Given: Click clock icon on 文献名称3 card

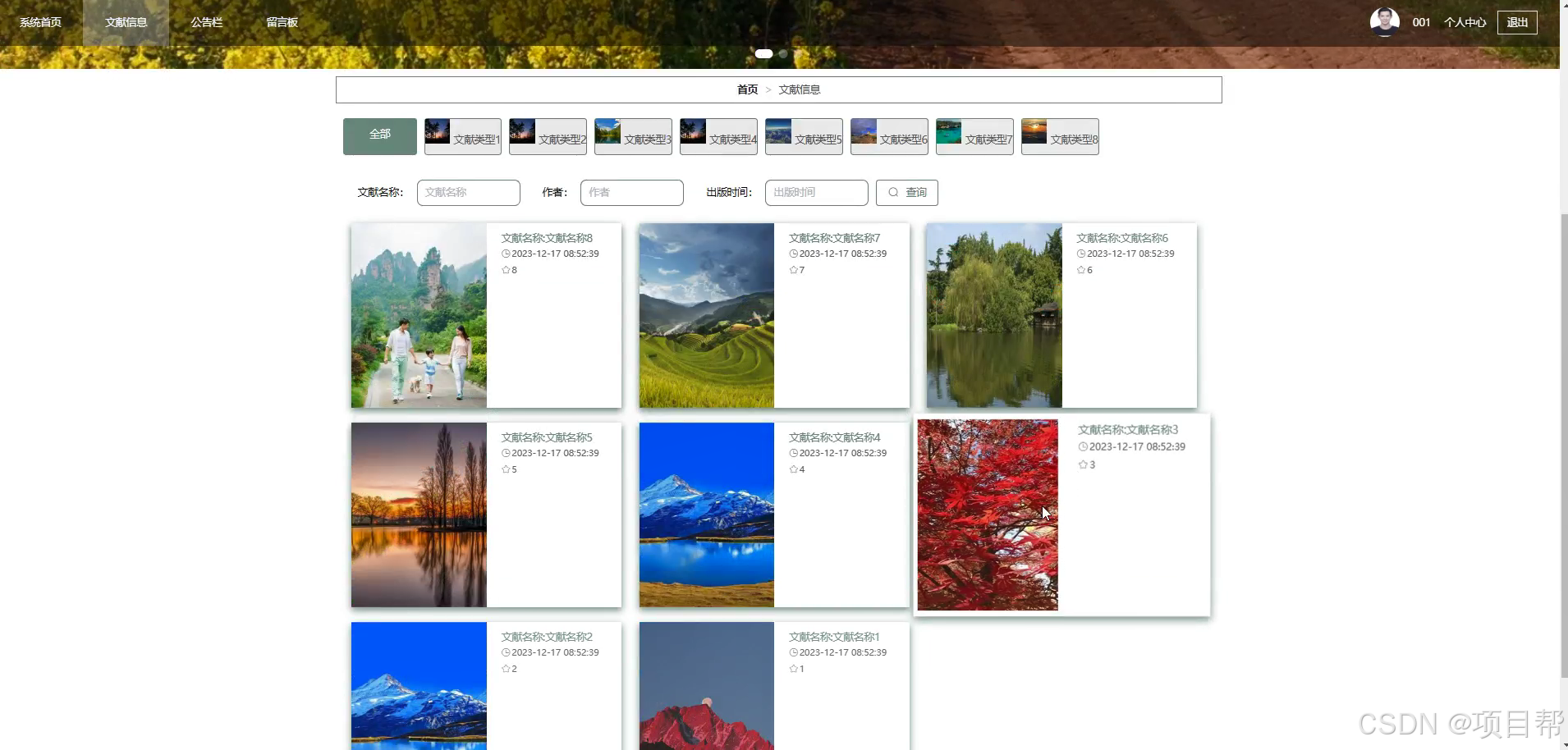Looking at the screenshot, I should pyautogui.click(x=1083, y=446).
